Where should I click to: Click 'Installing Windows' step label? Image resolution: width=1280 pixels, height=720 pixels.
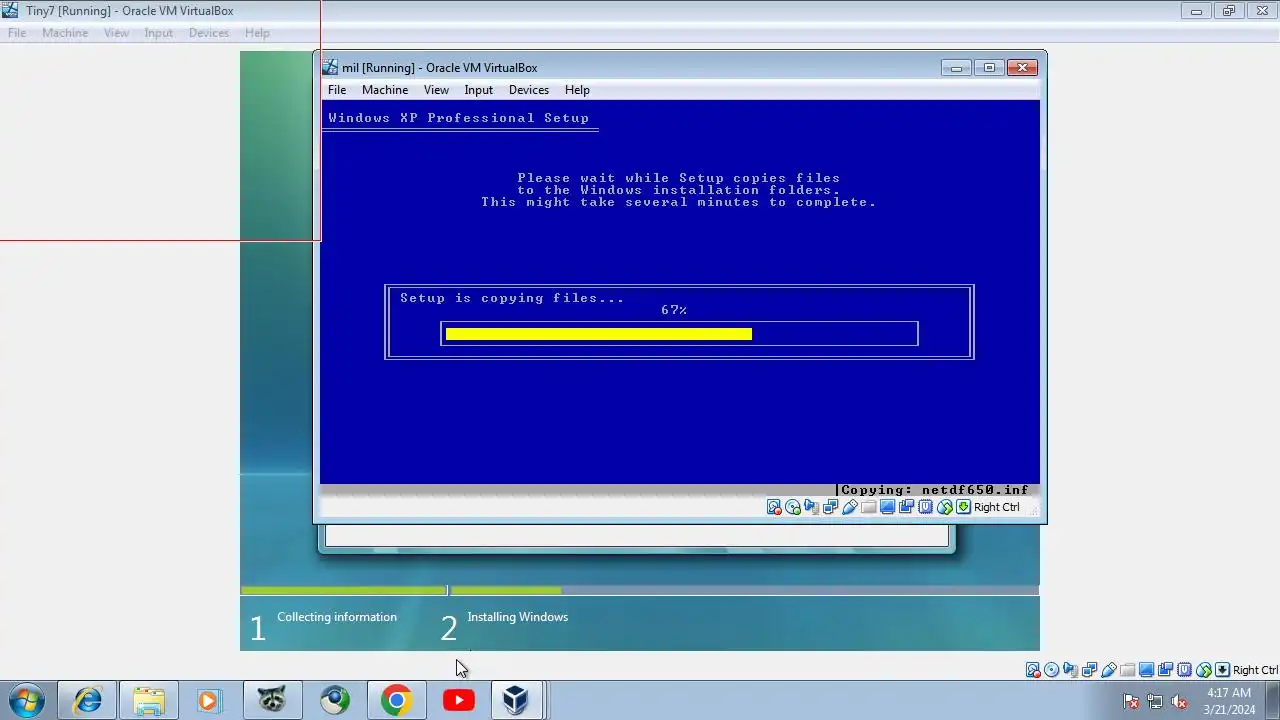517,617
